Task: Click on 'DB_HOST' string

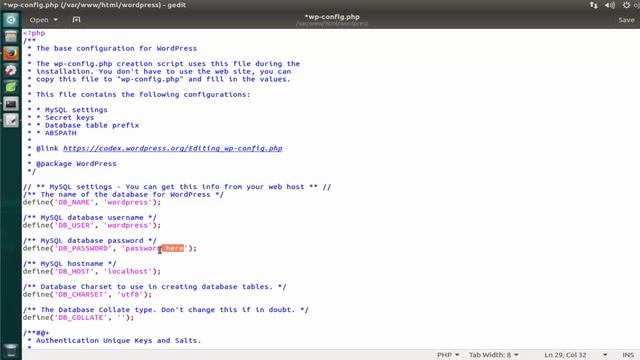Action: (x=74, y=271)
